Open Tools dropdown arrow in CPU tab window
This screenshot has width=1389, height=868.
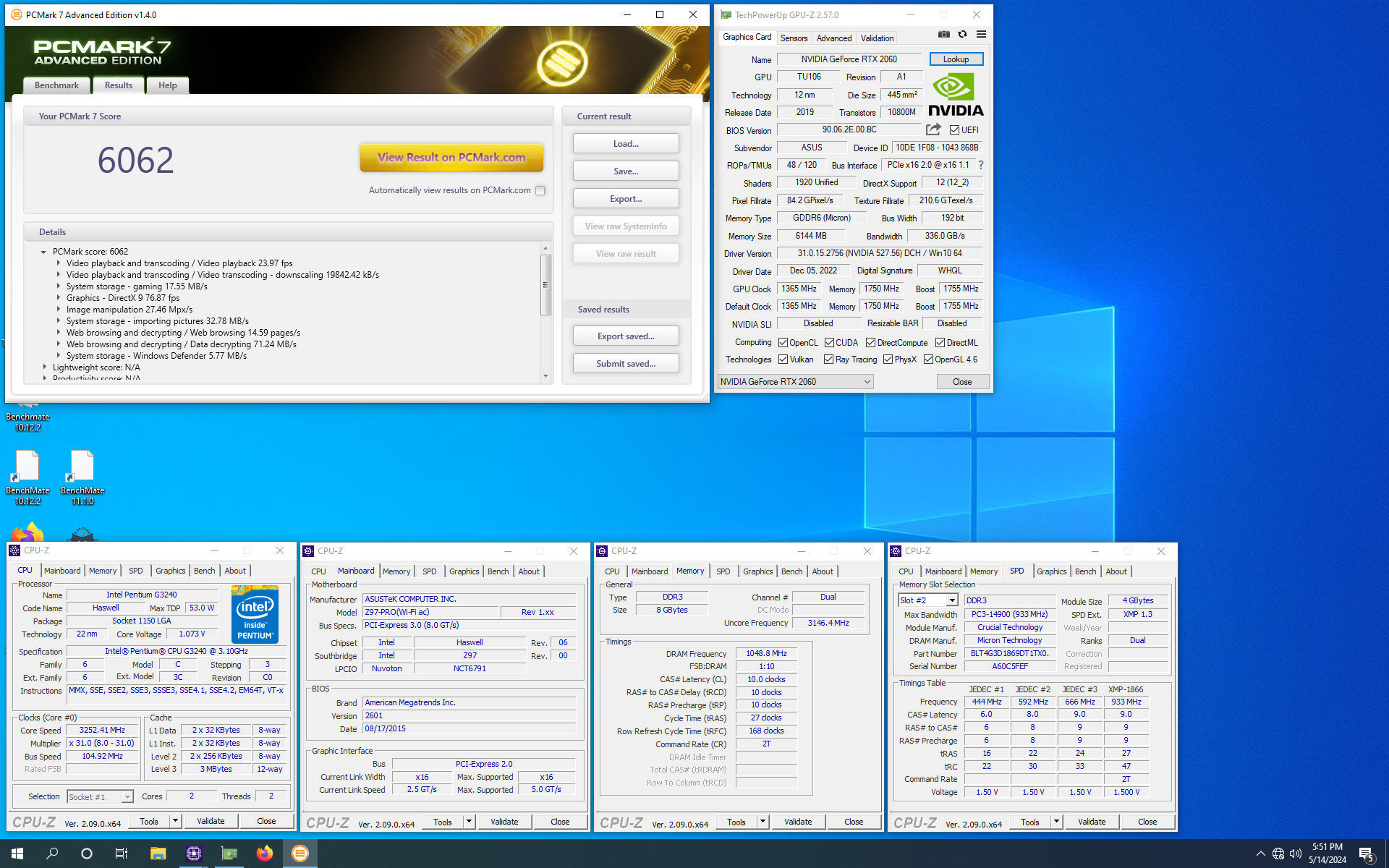click(x=174, y=821)
